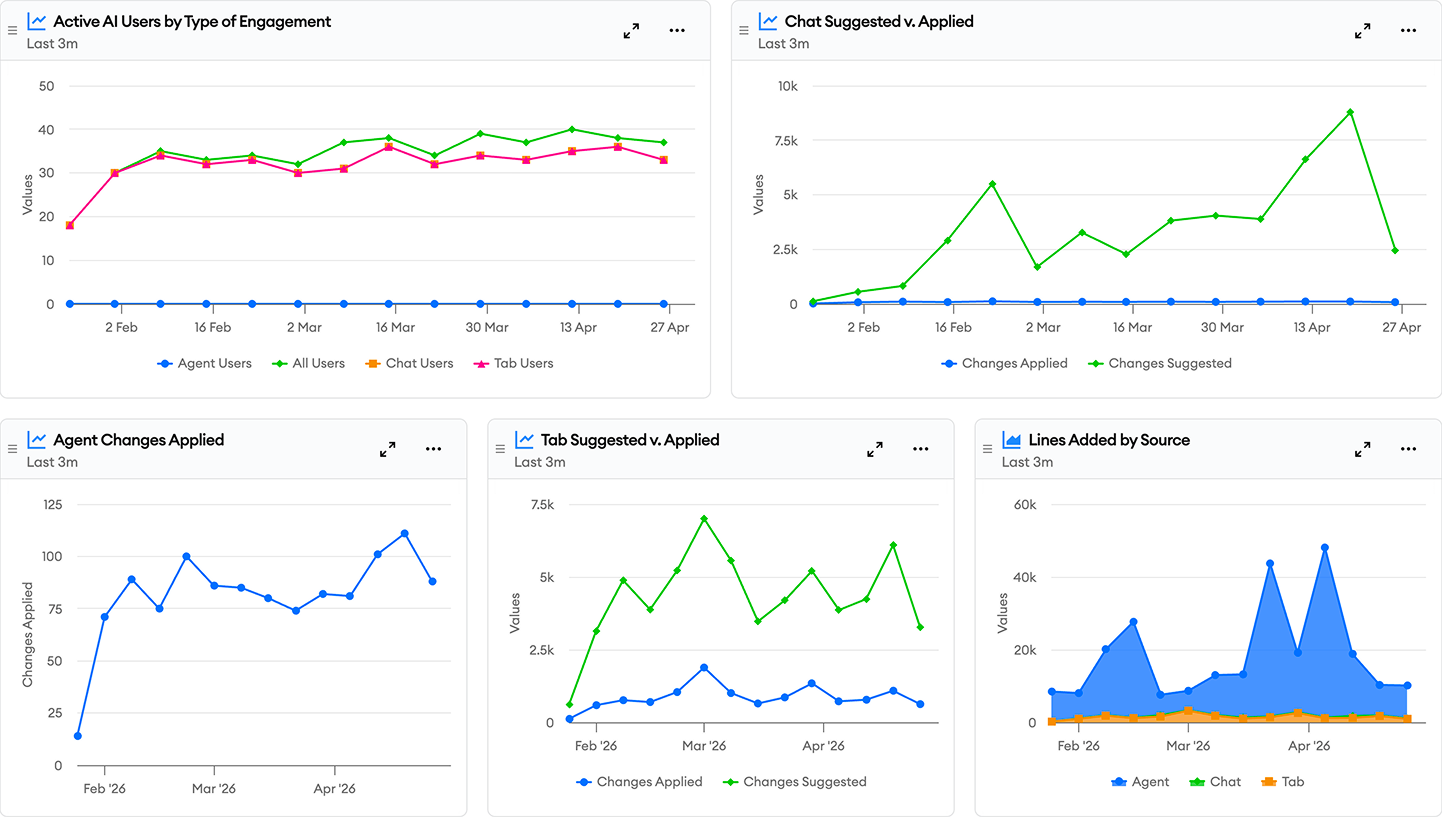Toggle Chat series in Lines Added legend

tap(1215, 782)
